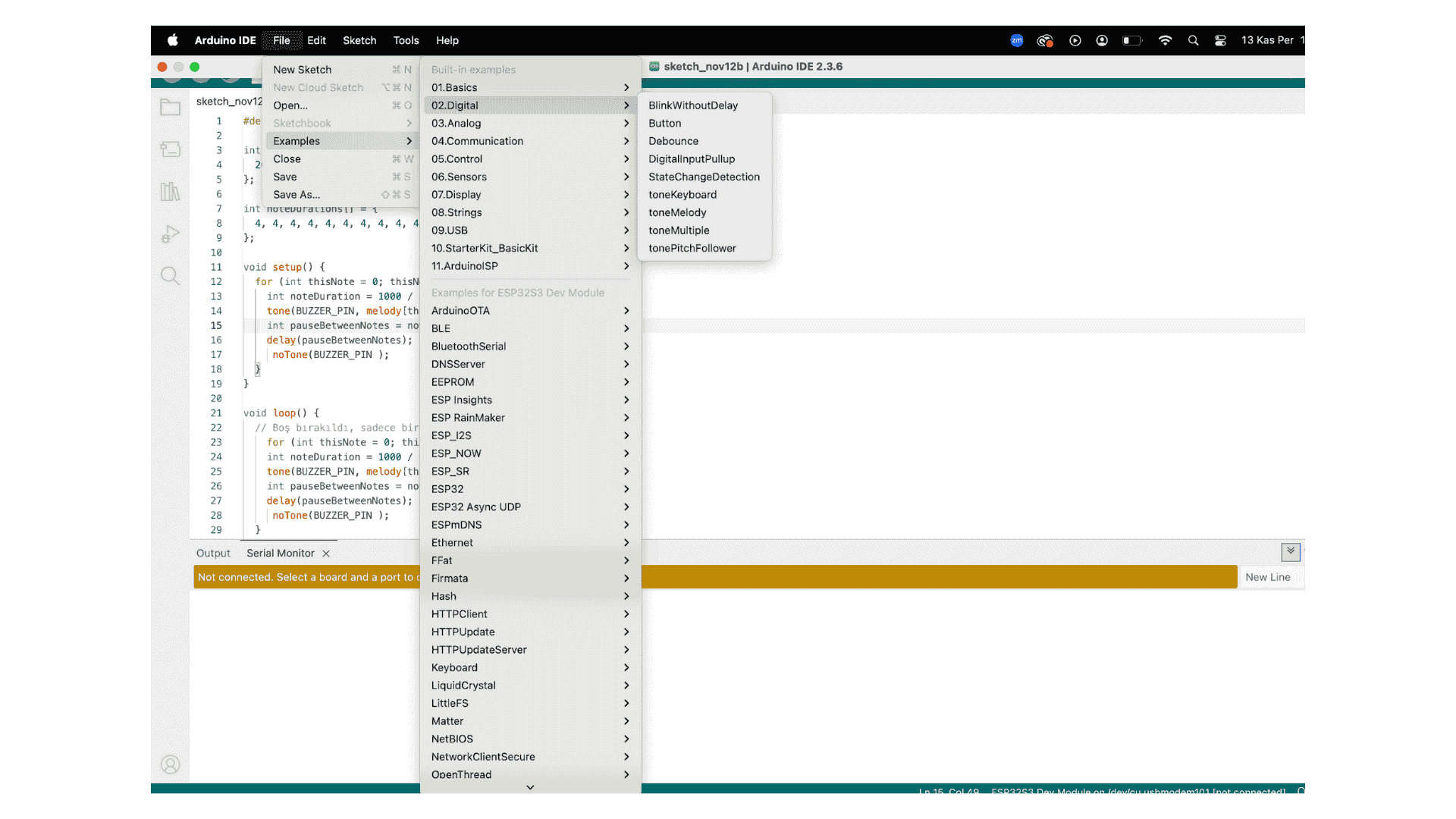
Task: Open the Debug sidebar icon
Action: pyautogui.click(x=170, y=234)
